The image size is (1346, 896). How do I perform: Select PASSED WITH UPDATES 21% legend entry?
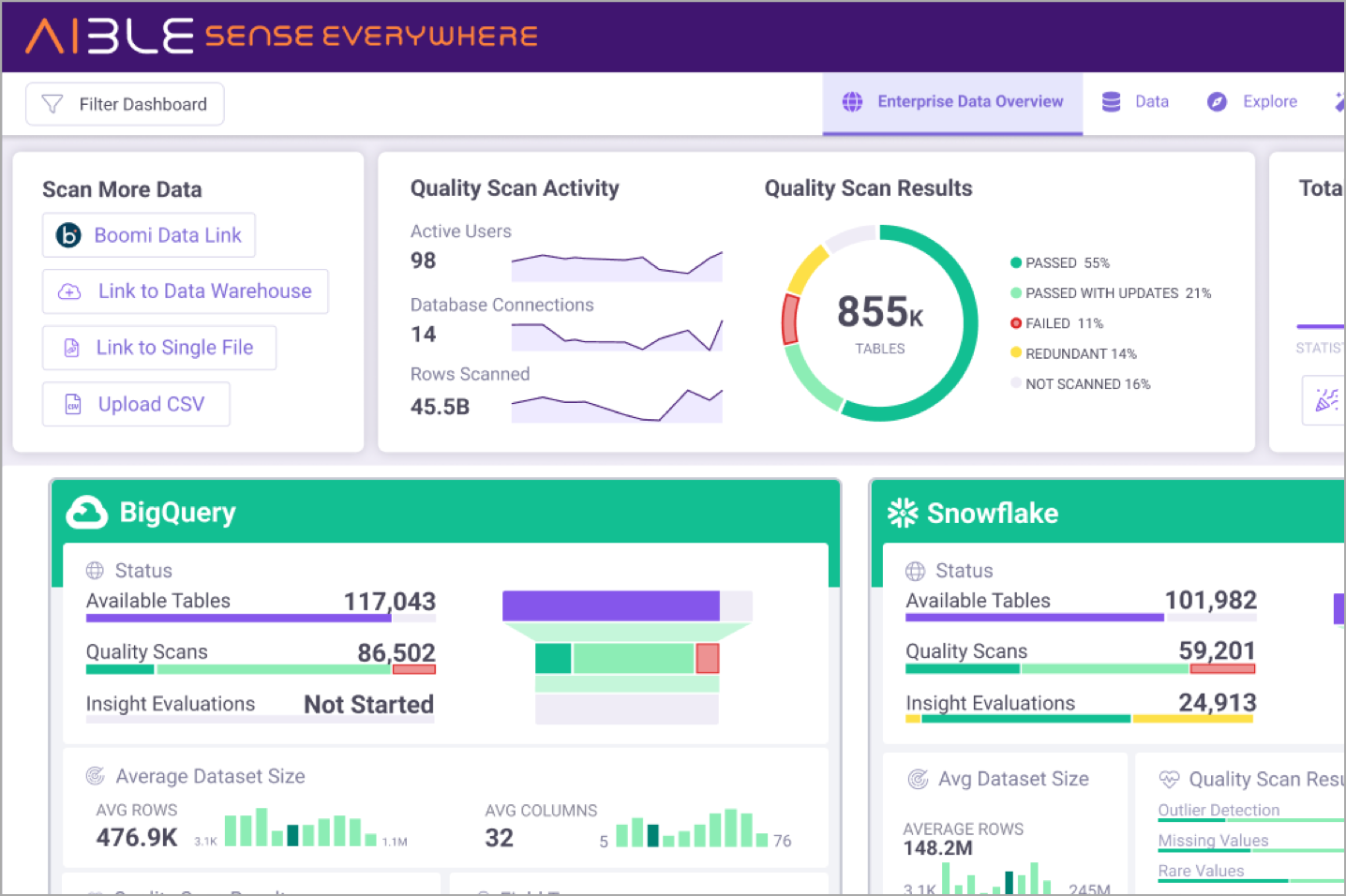pyautogui.click(x=1111, y=293)
